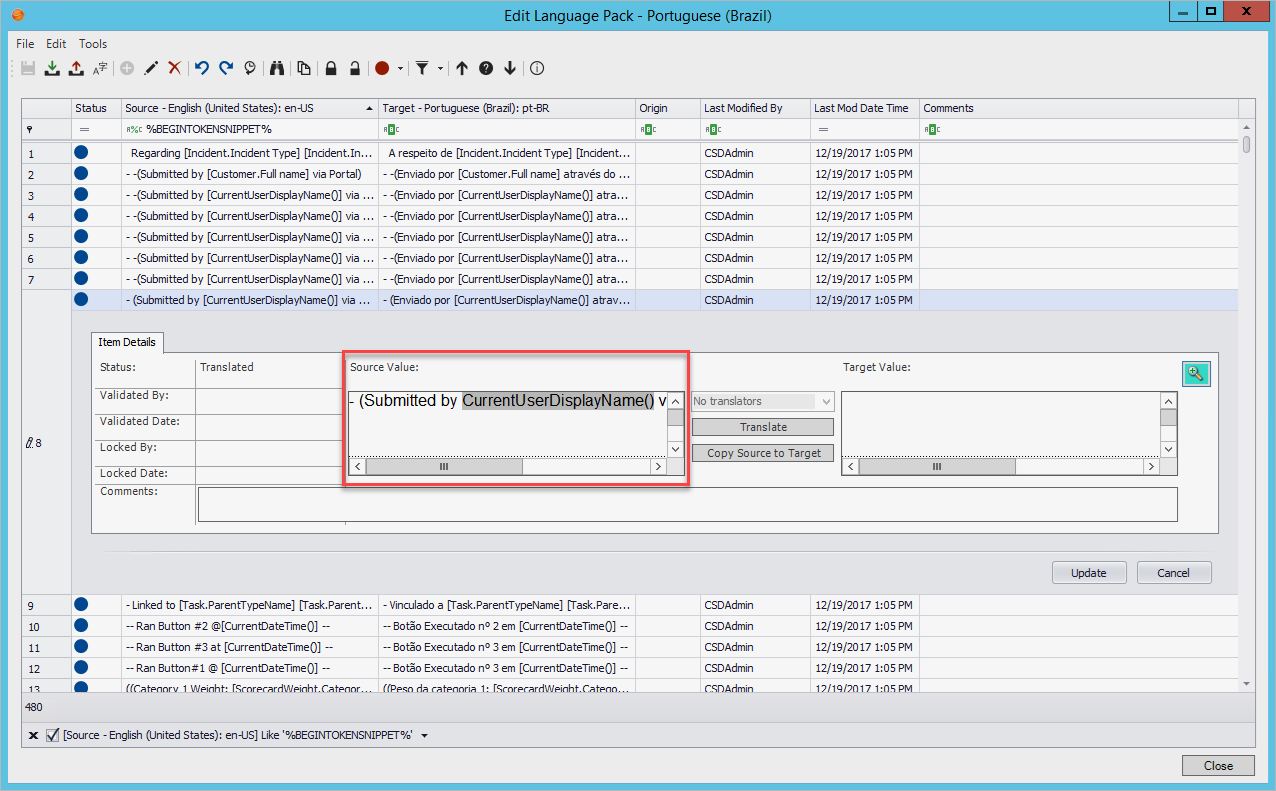Click the Edit pencil toolbar icon
Viewport: 1276px width, 791px height.
pos(151,68)
